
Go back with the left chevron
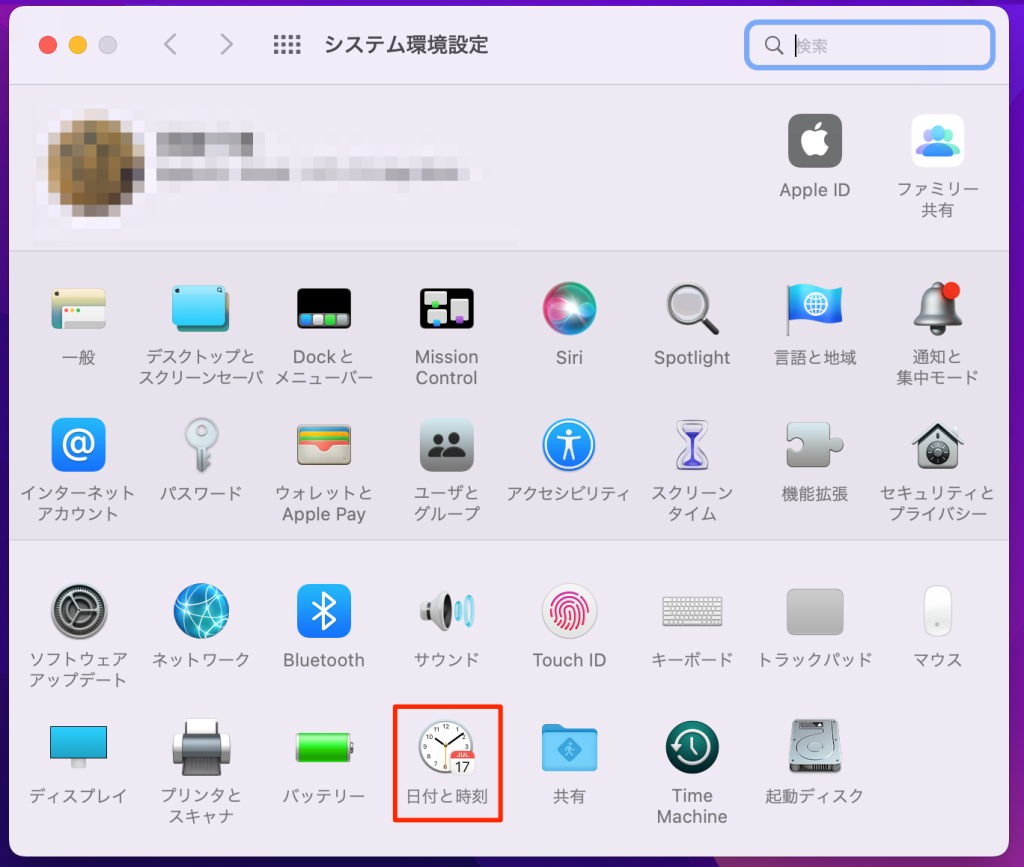(x=170, y=45)
